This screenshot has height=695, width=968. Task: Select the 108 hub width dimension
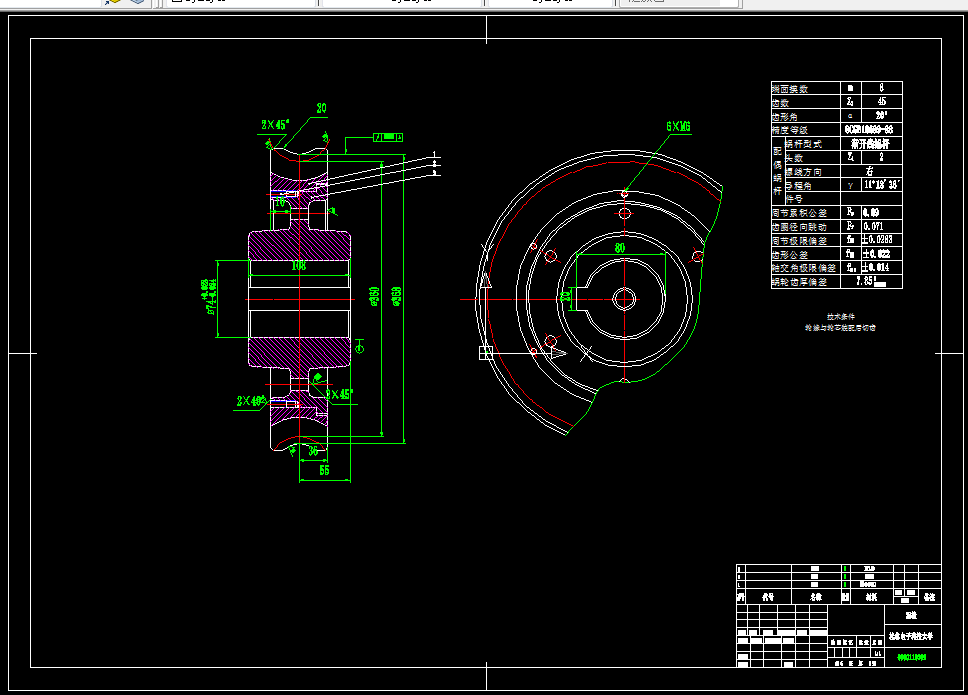pyautogui.click(x=299, y=265)
